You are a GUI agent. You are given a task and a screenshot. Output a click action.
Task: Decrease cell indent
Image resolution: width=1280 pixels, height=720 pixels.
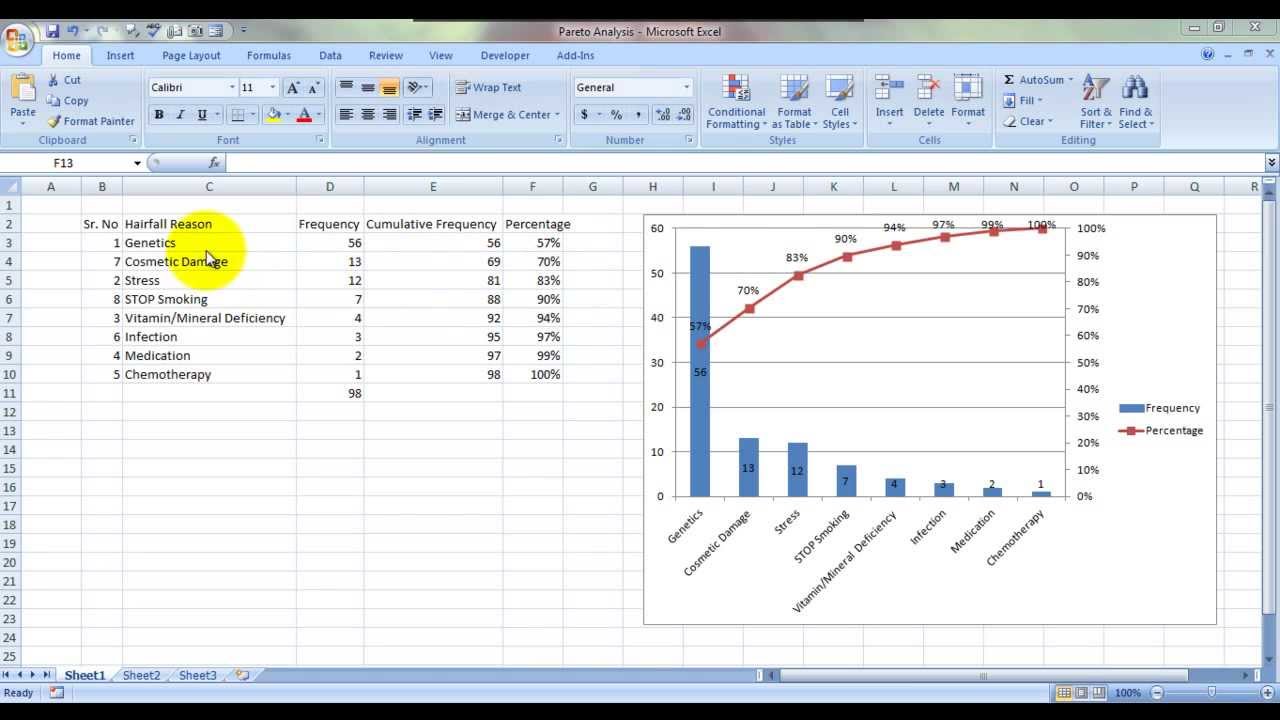414,115
